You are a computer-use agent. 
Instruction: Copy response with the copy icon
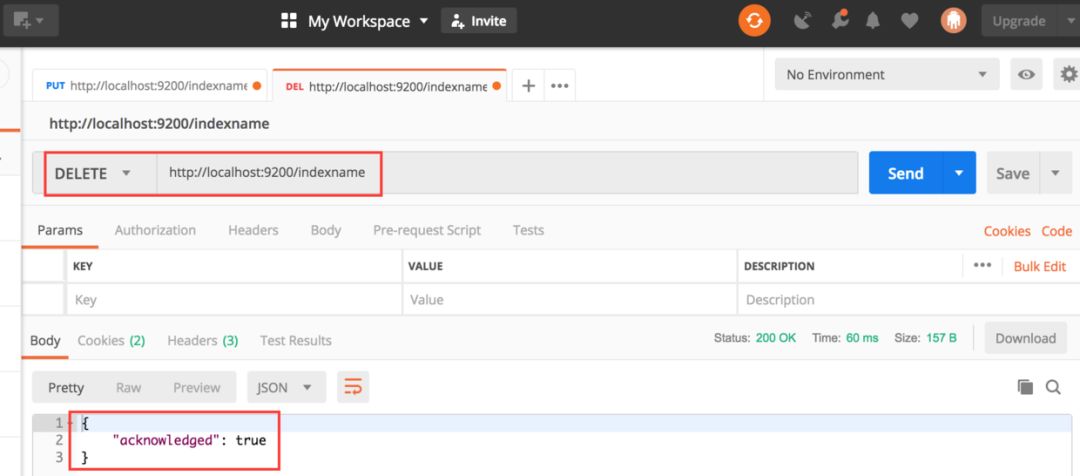coord(1024,387)
